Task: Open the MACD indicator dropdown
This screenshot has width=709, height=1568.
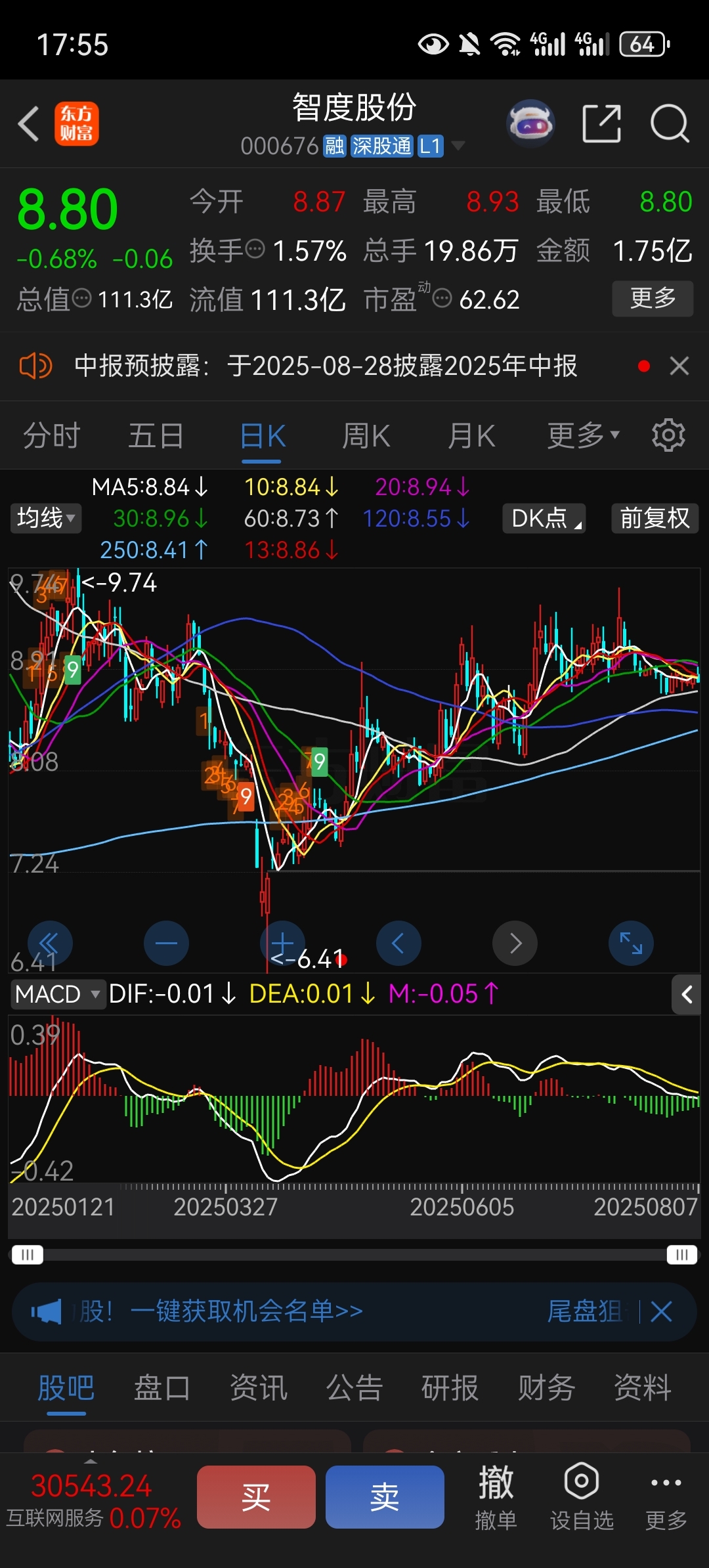Action: click(x=58, y=994)
